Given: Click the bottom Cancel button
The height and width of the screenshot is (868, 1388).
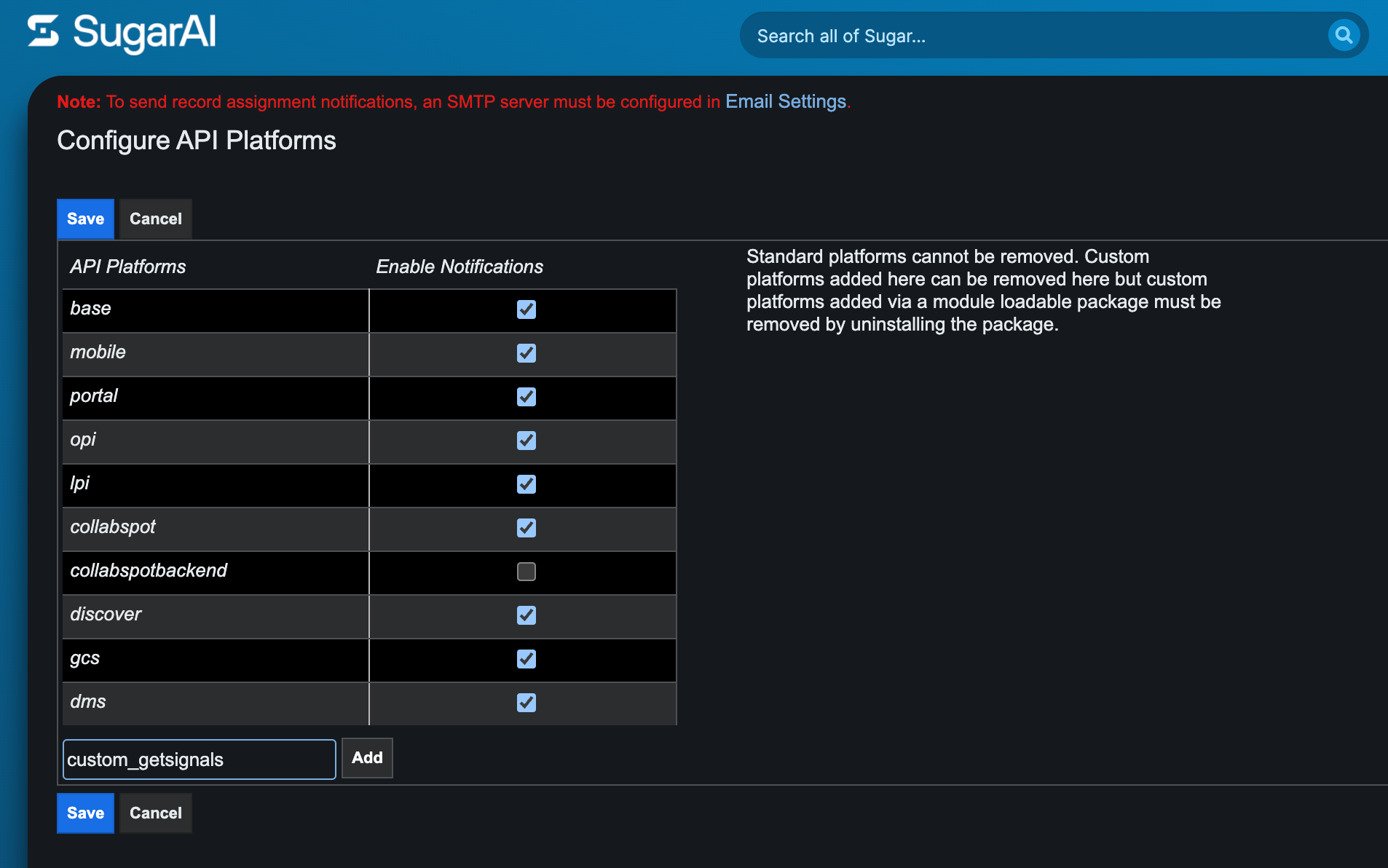Looking at the screenshot, I should pyautogui.click(x=156, y=813).
